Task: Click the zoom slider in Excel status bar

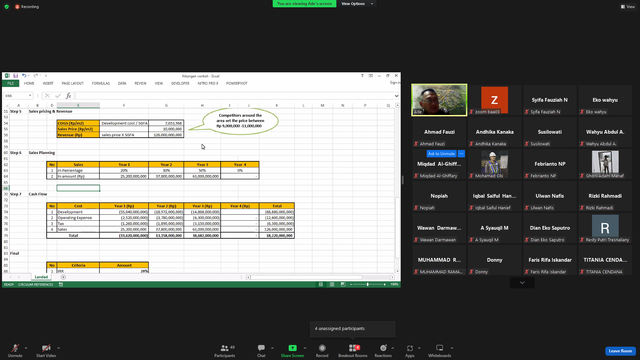Action: (x=367, y=284)
